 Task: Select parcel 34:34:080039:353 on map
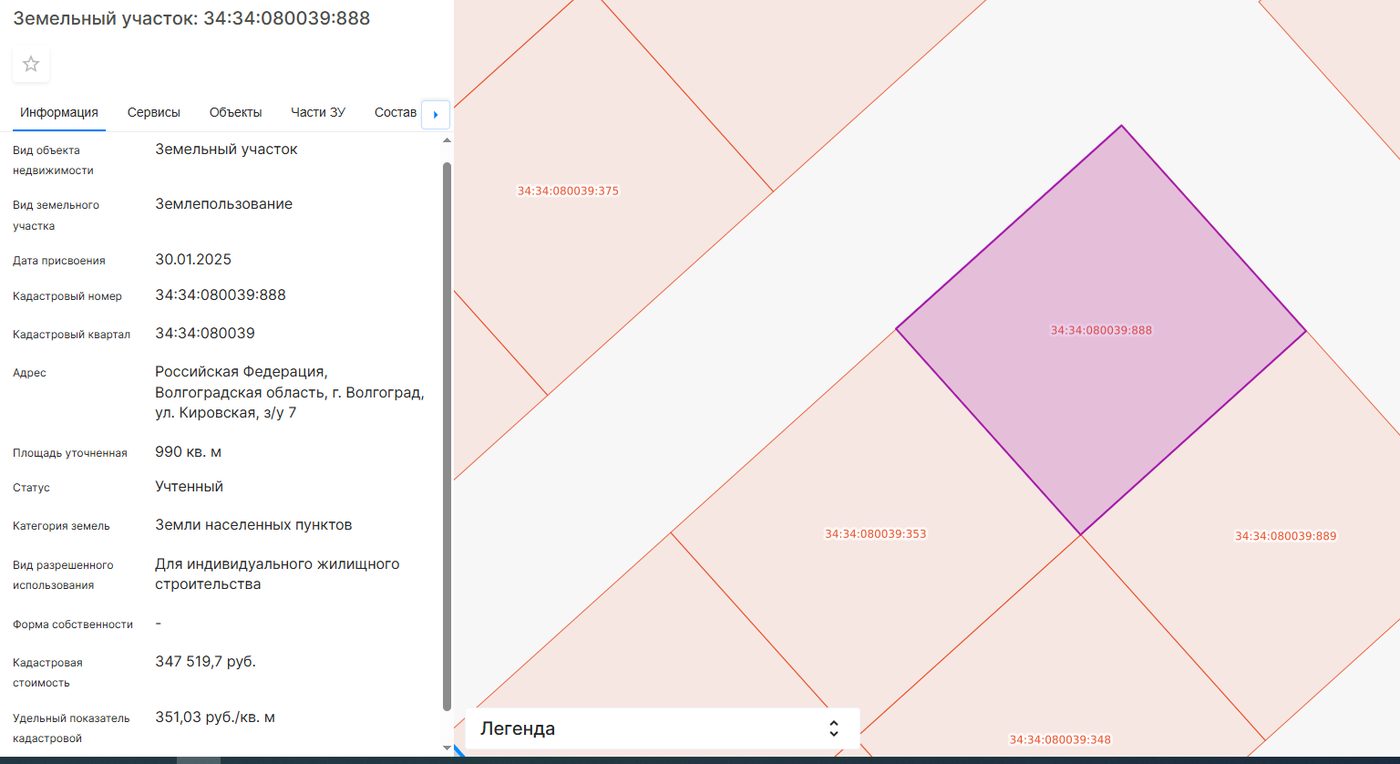[875, 534]
